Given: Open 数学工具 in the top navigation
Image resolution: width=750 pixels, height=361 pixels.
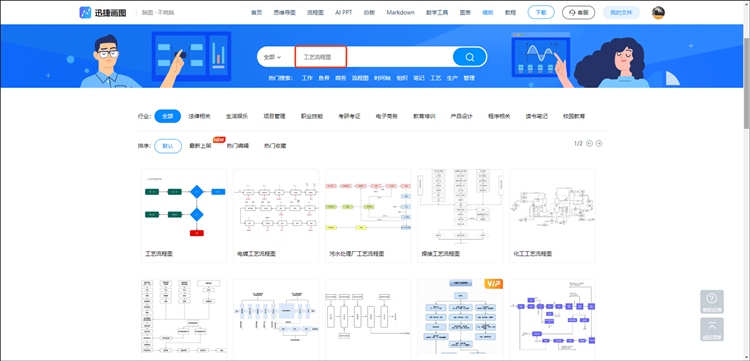Looking at the screenshot, I should click(437, 12).
